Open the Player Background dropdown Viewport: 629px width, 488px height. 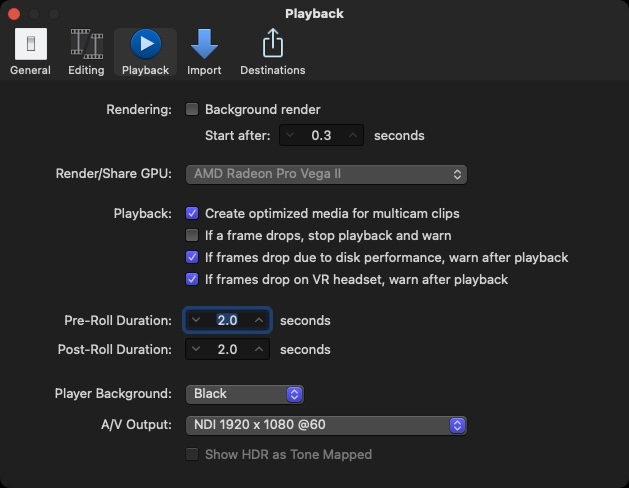(245, 394)
